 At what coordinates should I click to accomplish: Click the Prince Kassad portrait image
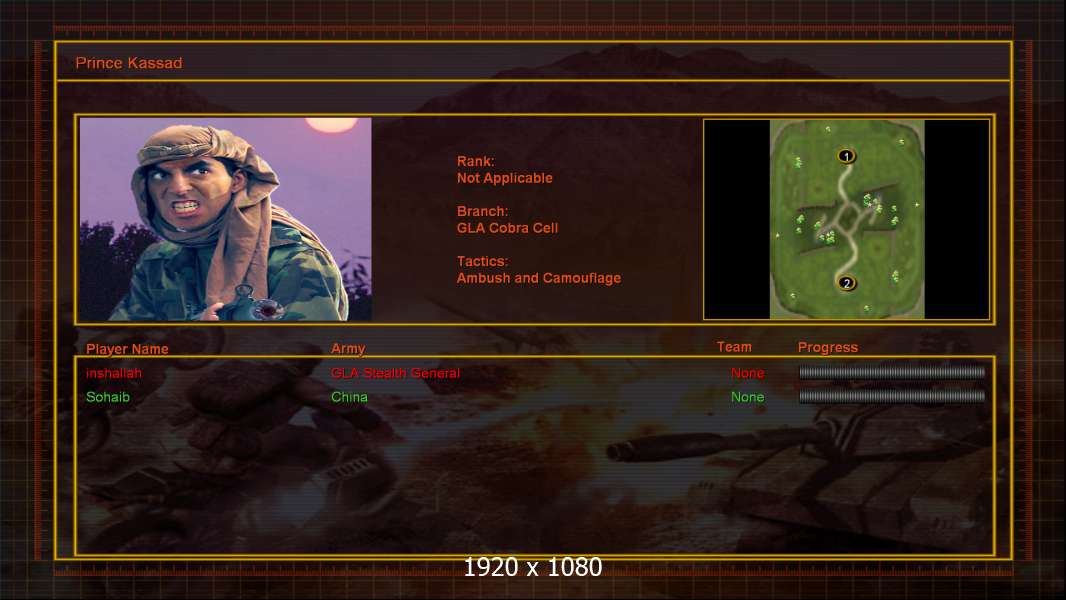226,219
